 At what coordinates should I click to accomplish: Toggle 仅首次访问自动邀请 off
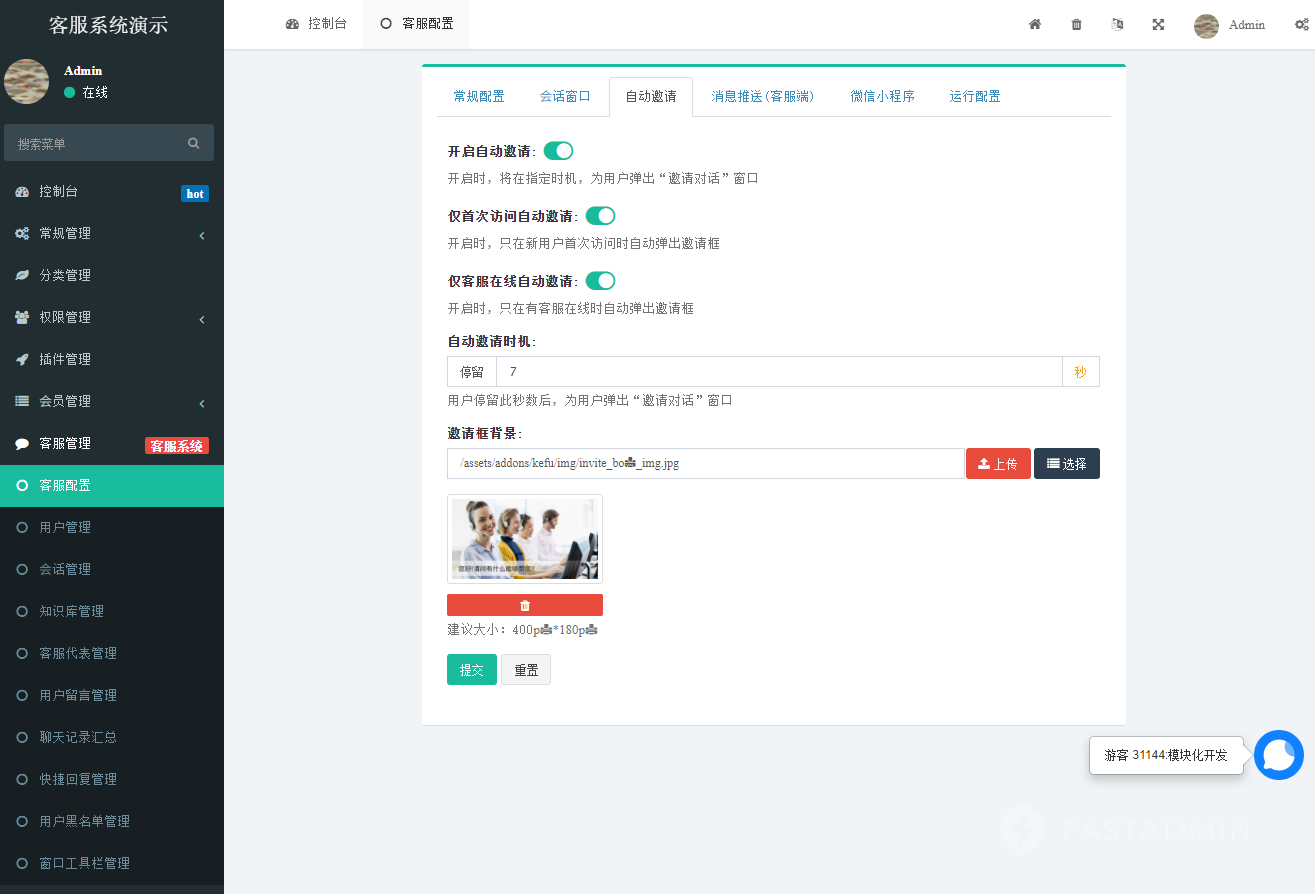600,215
